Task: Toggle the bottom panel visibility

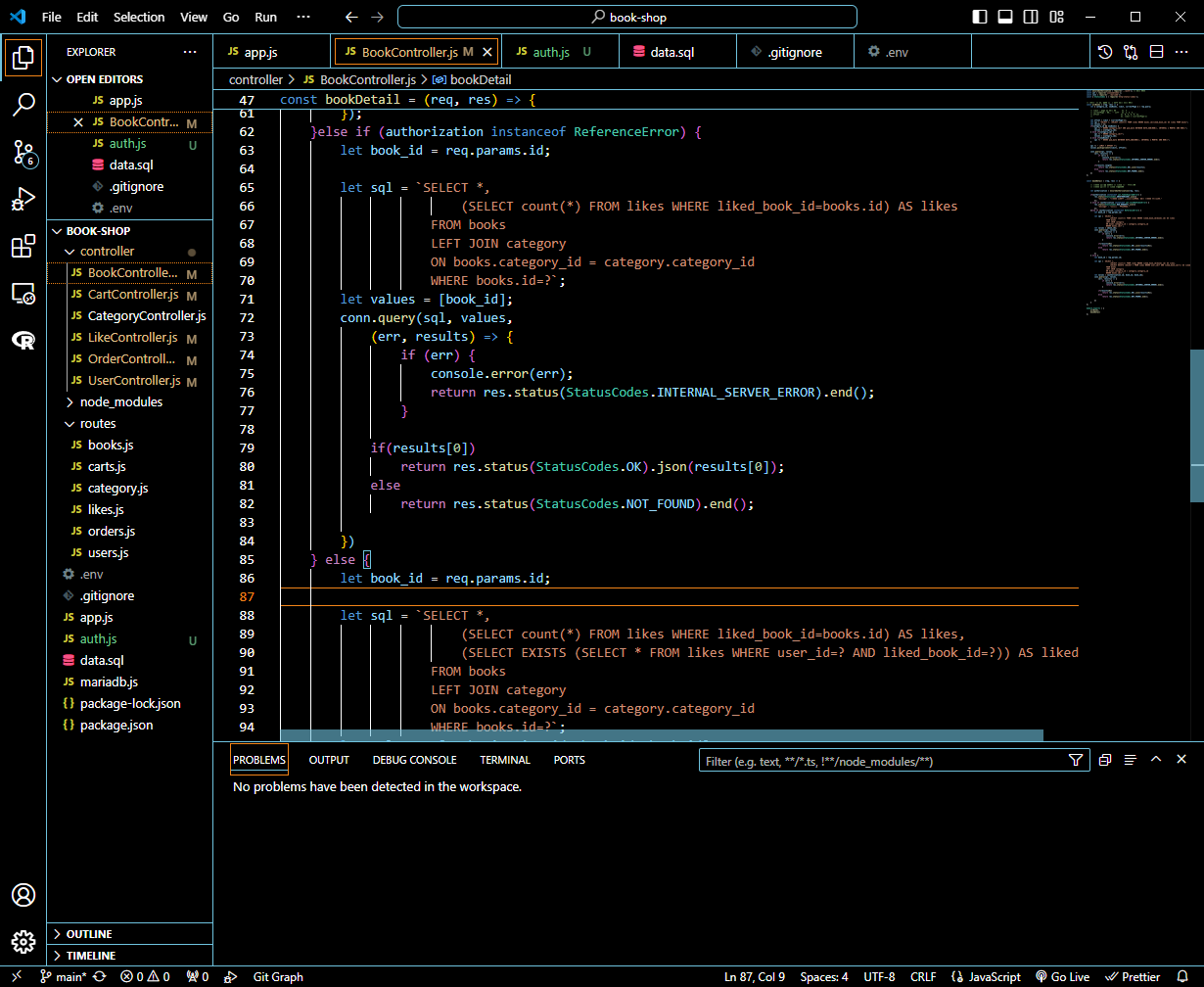Action: (x=1005, y=17)
